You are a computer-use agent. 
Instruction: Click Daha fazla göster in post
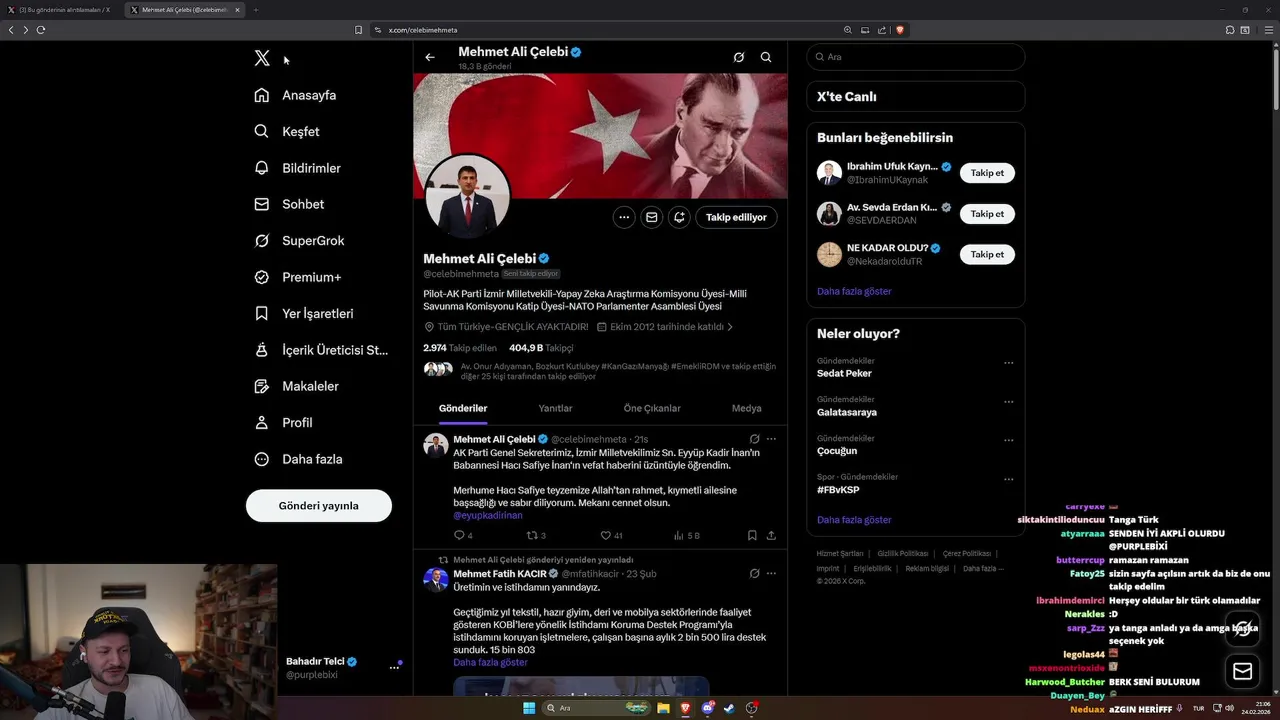point(490,662)
